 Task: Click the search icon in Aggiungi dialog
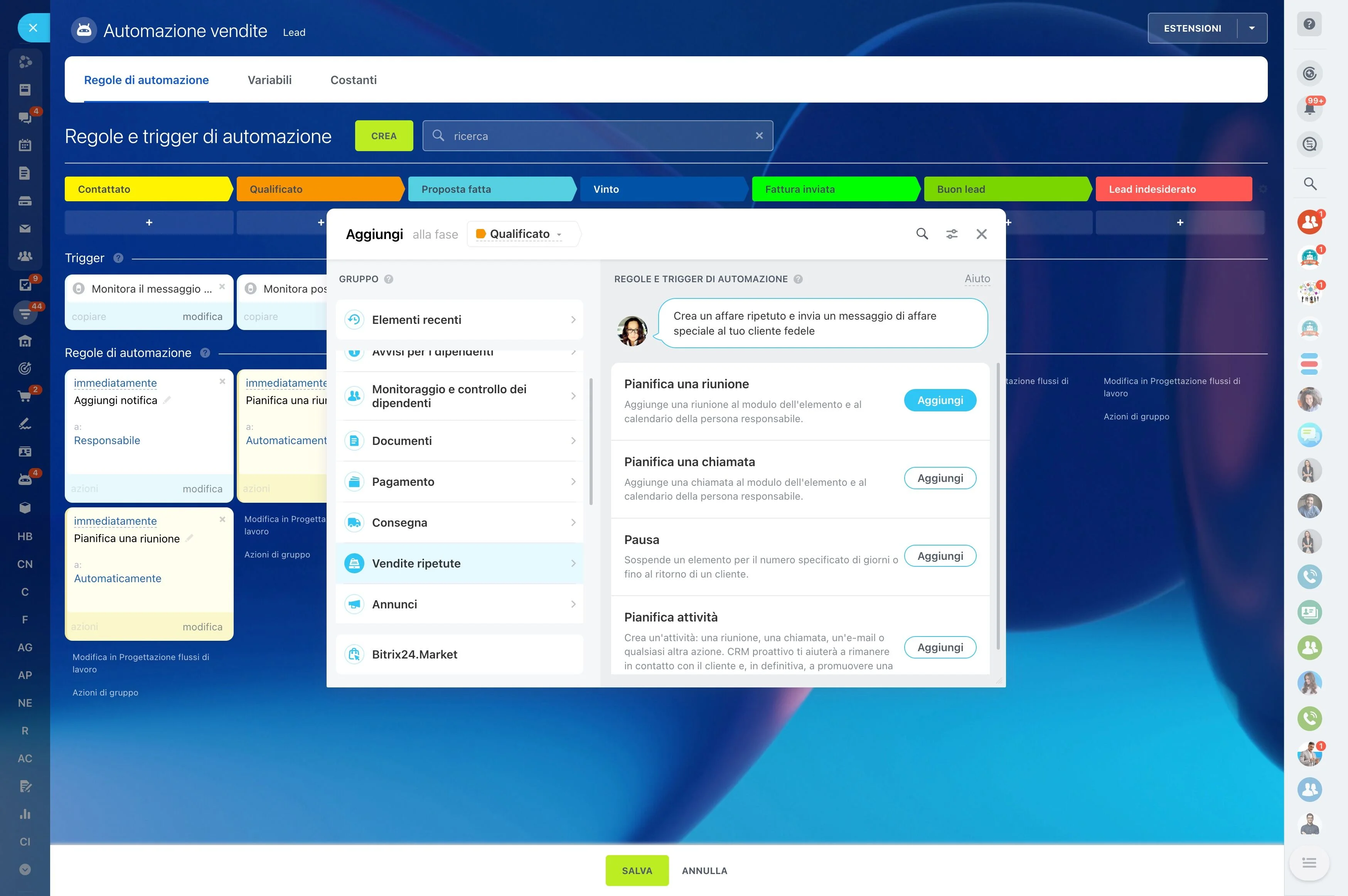pyautogui.click(x=922, y=234)
